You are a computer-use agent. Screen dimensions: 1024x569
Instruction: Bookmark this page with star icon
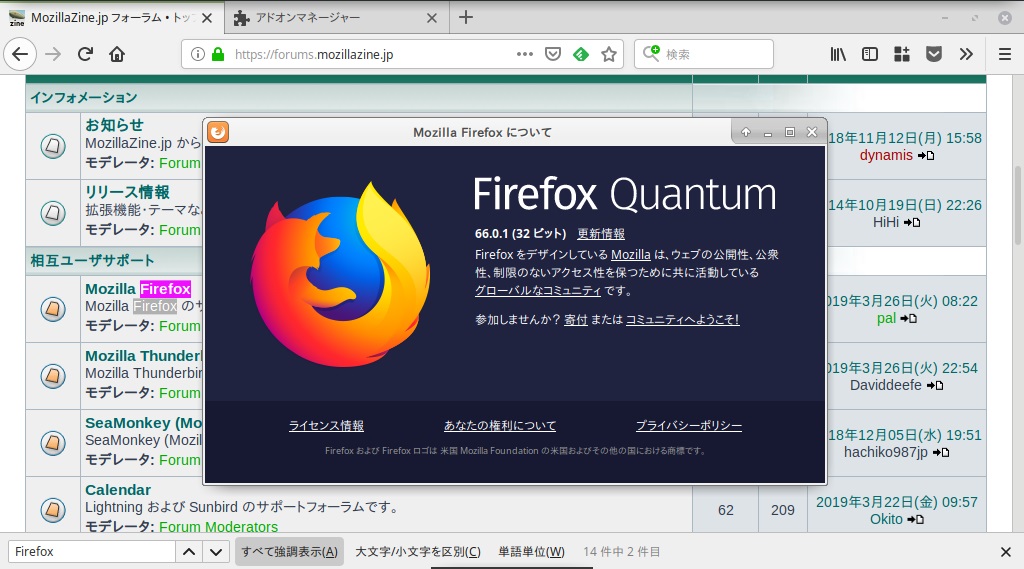click(609, 54)
